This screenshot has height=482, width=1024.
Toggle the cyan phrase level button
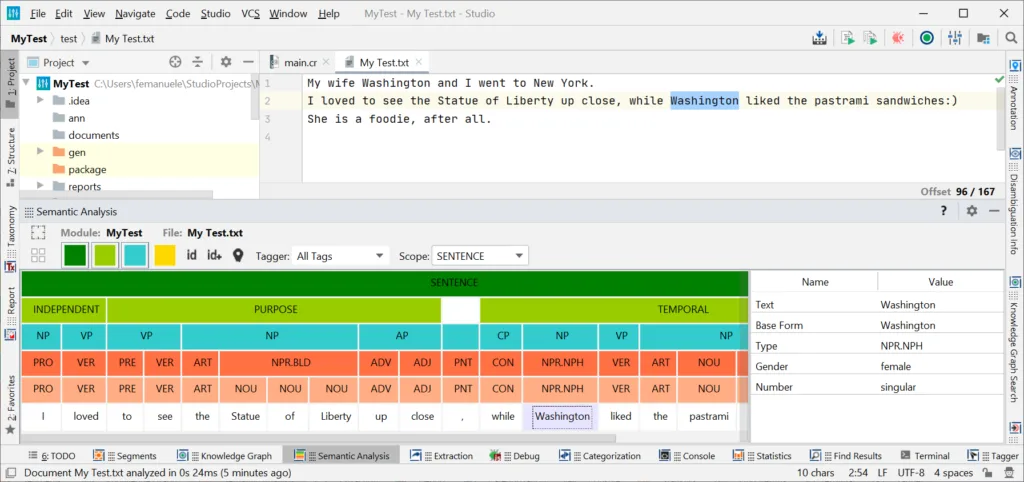coord(135,256)
